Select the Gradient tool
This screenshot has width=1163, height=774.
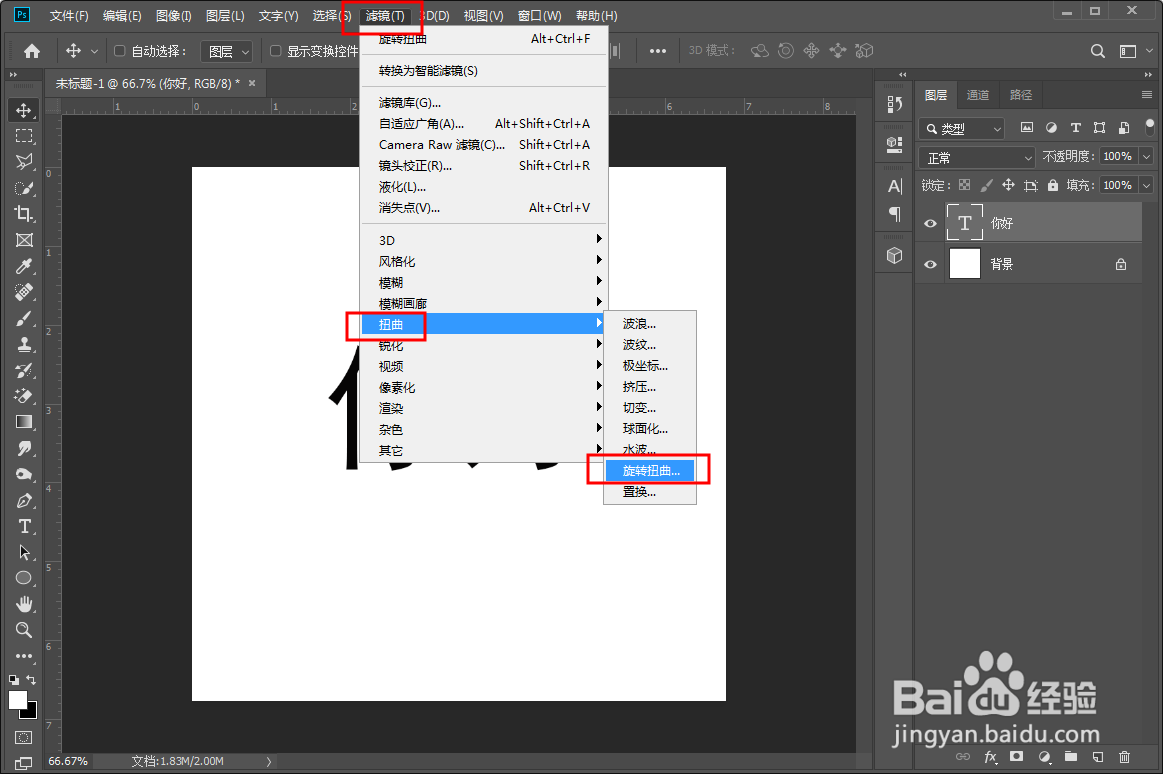pyautogui.click(x=24, y=422)
